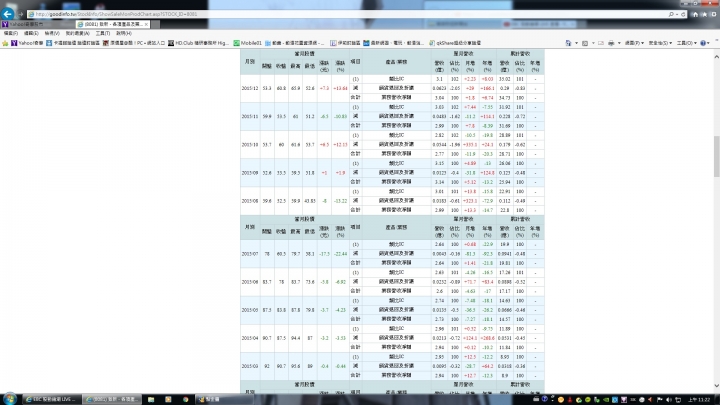
Task: Click the add-to-favorites-bar star icon
Action: click(x=5, y=43)
